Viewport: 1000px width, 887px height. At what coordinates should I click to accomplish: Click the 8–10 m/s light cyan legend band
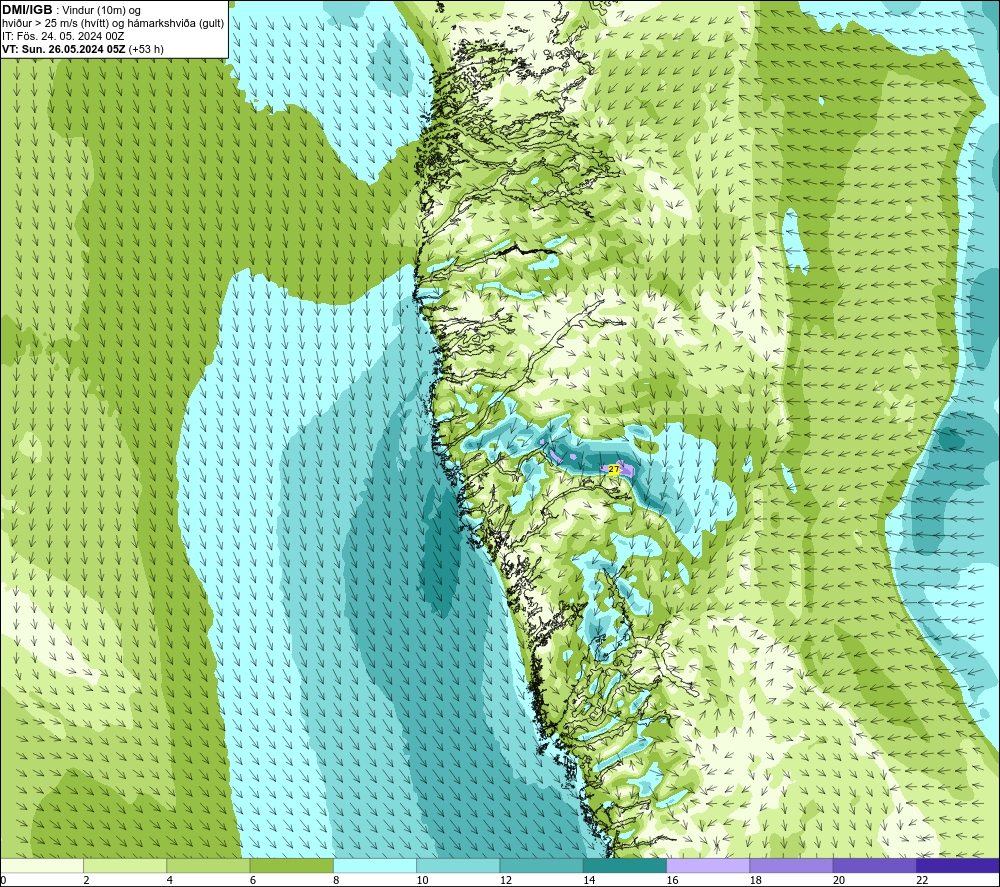[x=375, y=865]
